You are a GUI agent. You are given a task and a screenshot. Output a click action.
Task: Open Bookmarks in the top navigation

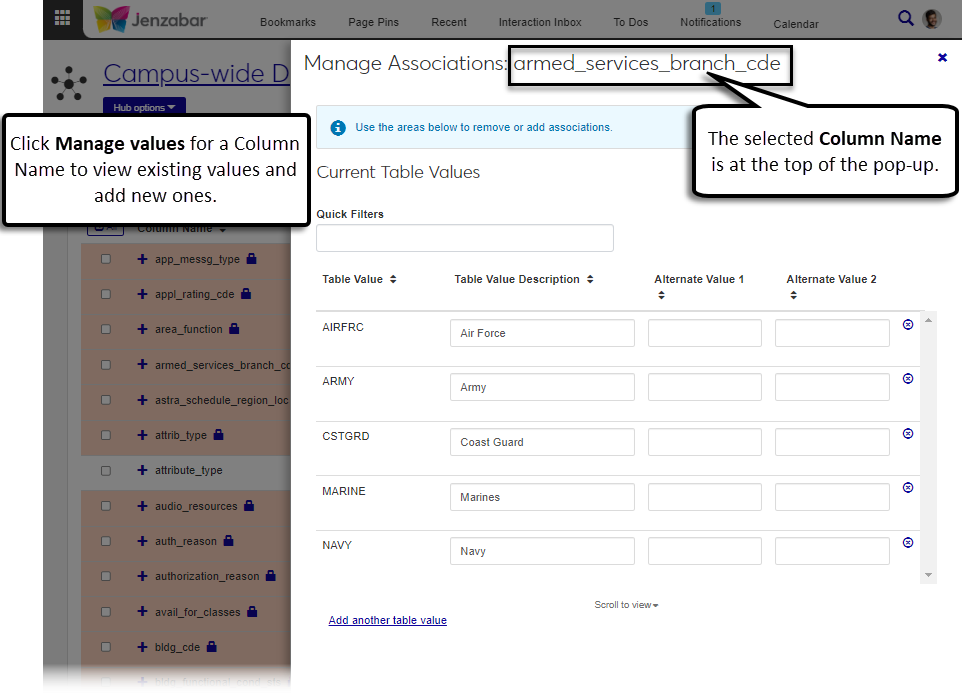288,22
